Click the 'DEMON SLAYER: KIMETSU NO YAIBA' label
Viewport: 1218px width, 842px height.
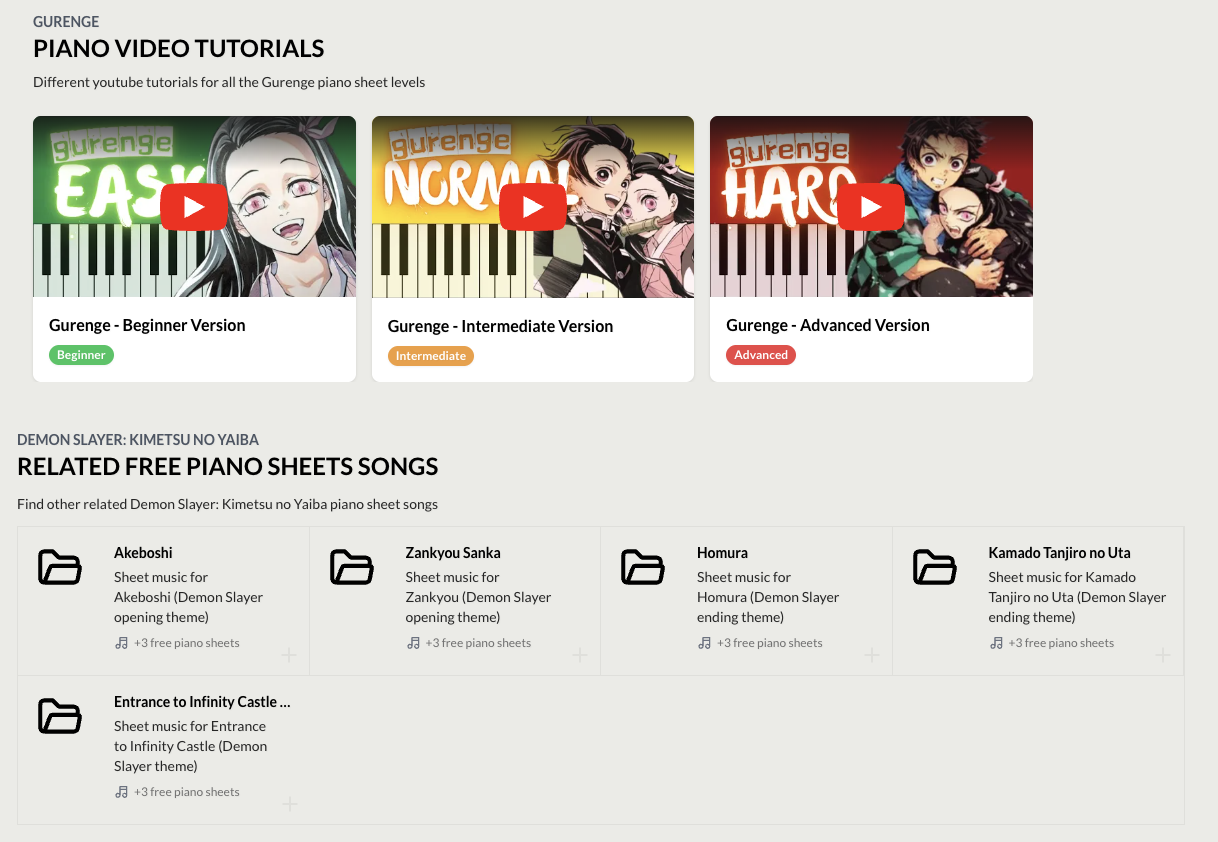click(138, 440)
